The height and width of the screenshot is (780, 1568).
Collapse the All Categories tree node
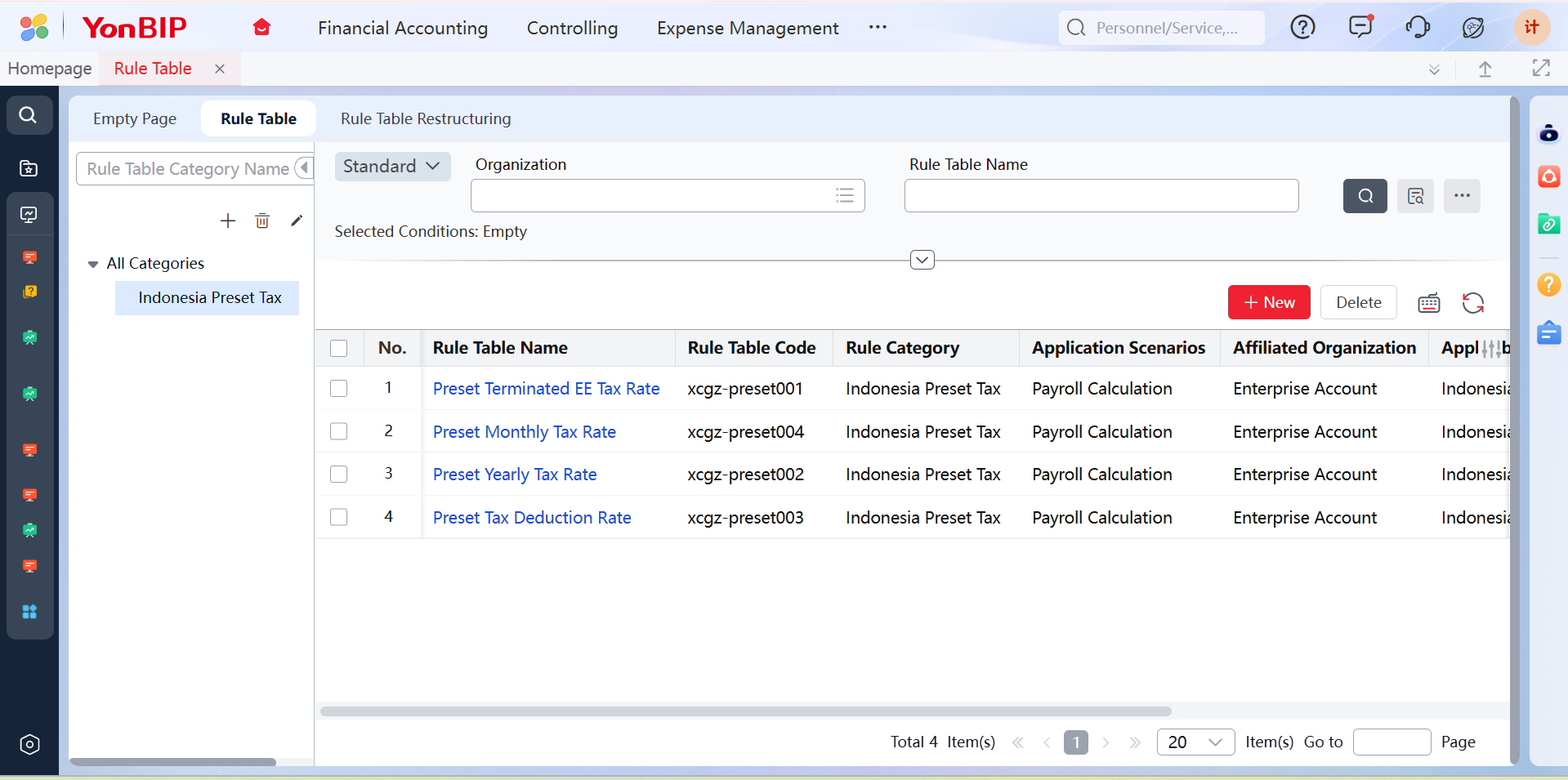pyautogui.click(x=93, y=264)
